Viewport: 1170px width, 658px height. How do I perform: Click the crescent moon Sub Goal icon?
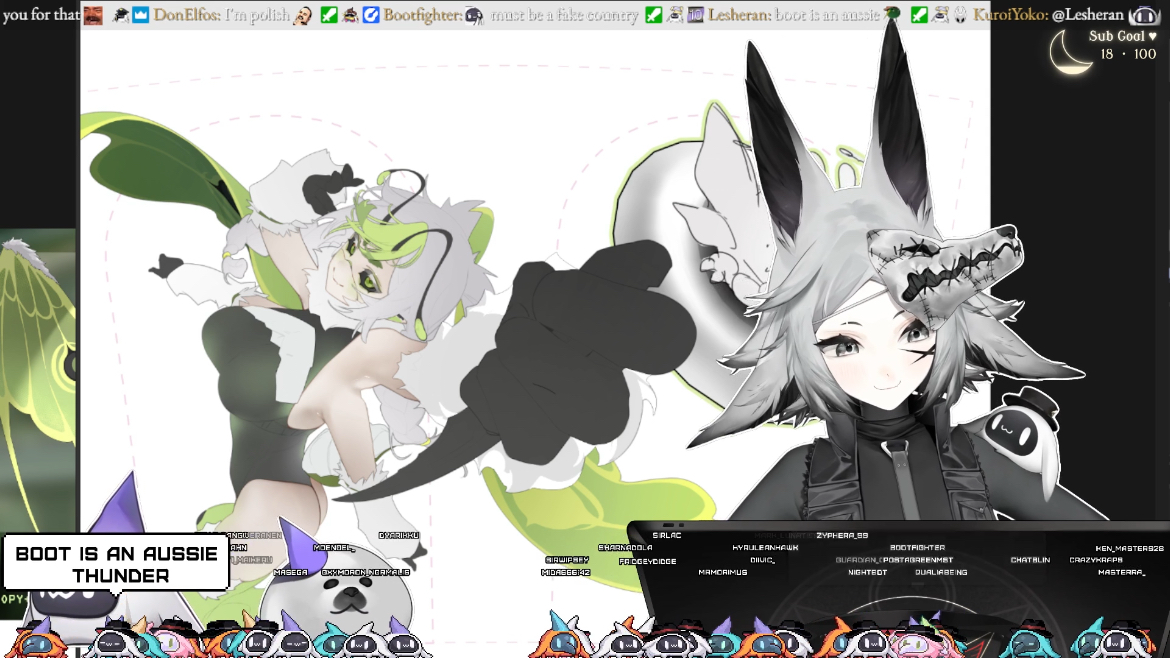[1071, 52]
